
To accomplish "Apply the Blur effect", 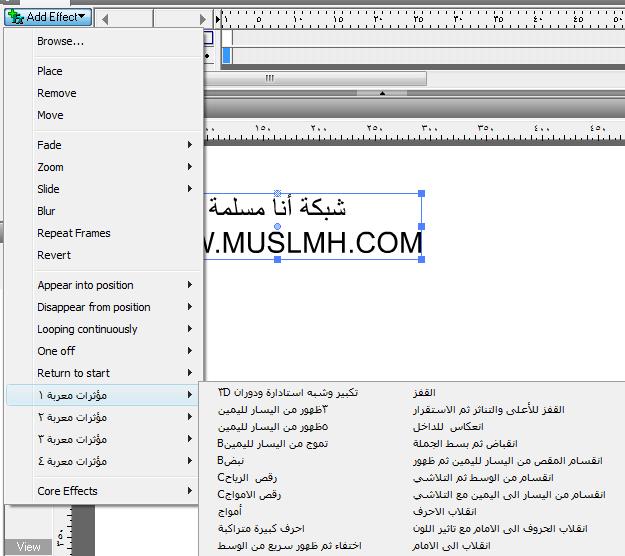I will pyautogui.click(x=46, y=211).
